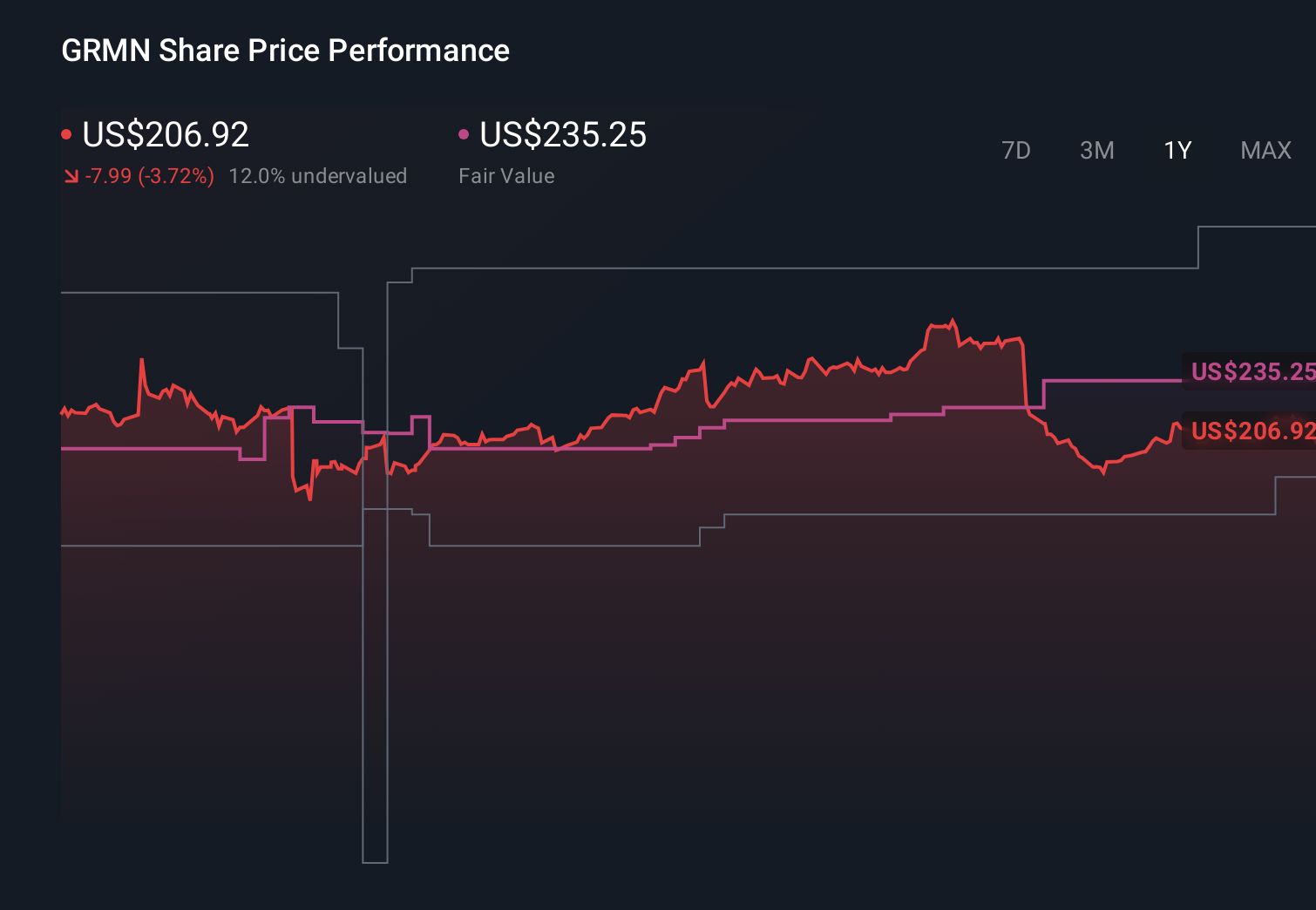Click the pink Fair Value legend dot
The image size is (1316, 910).
tap(465, 132)
